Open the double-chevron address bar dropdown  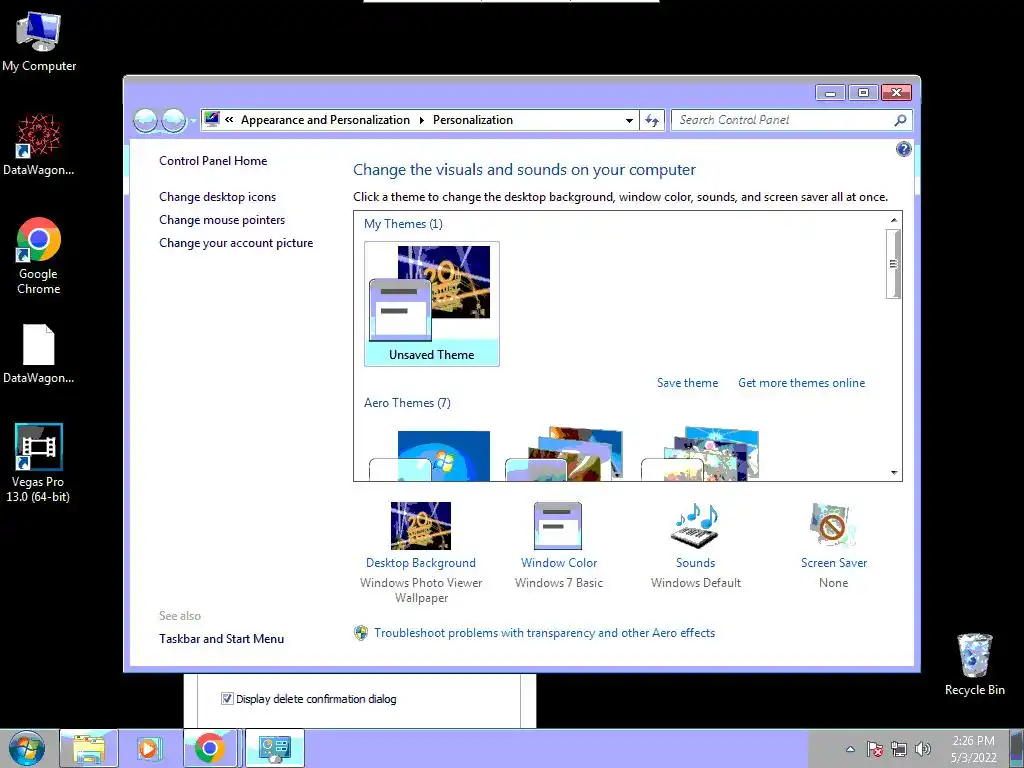[229, 120]
